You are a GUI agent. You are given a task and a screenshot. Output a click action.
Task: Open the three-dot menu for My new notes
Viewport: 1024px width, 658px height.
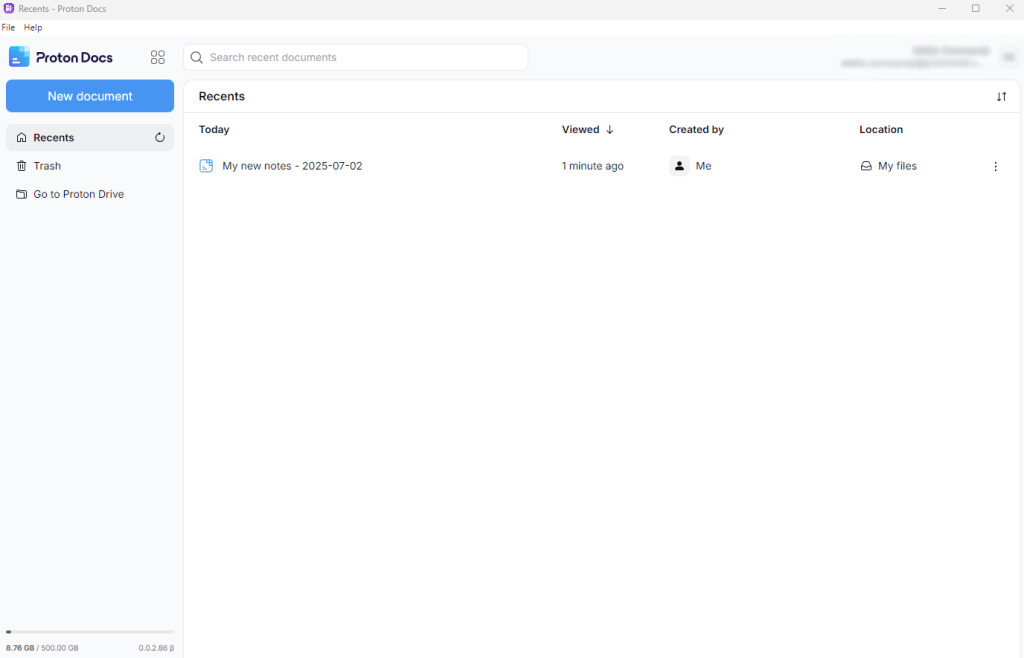(995, 167)
